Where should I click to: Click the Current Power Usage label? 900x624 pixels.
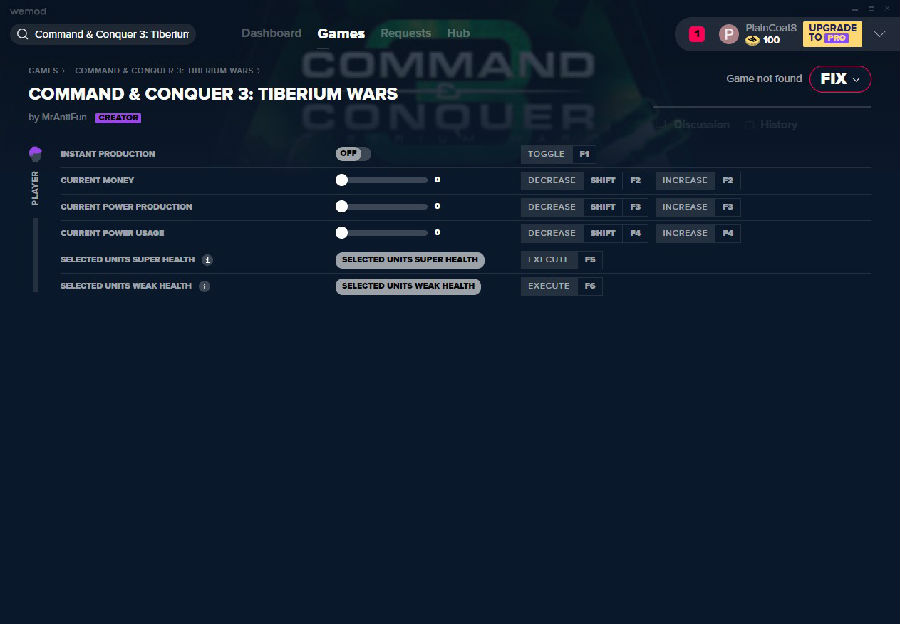pos(112,233)
